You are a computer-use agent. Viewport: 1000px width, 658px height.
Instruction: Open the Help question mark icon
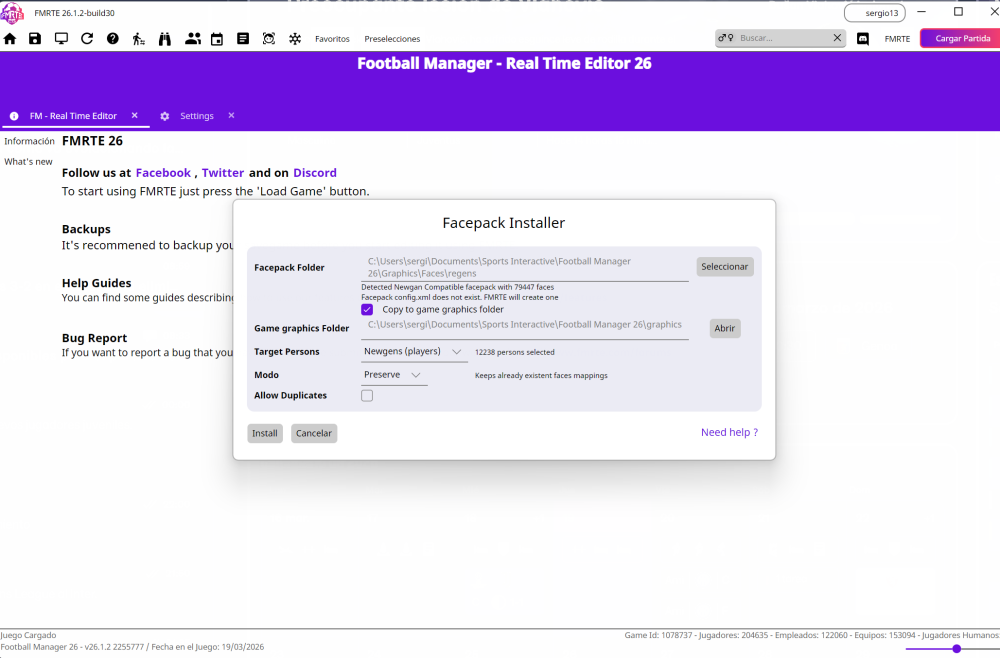tap(113, 39)
